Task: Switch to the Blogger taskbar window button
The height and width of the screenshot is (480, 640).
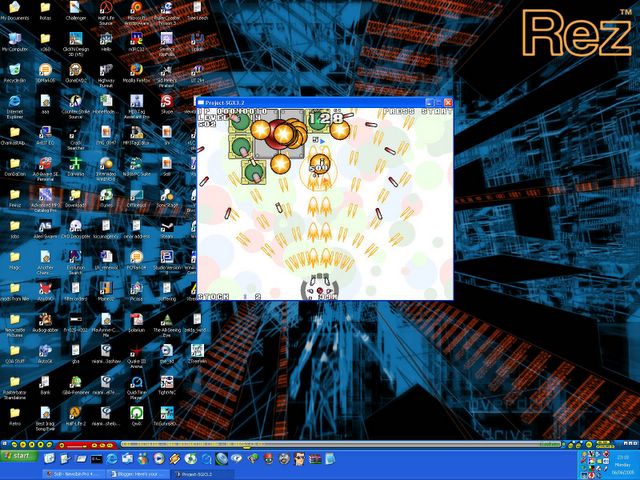Action: pyautogui.click(x=138, y=474)
